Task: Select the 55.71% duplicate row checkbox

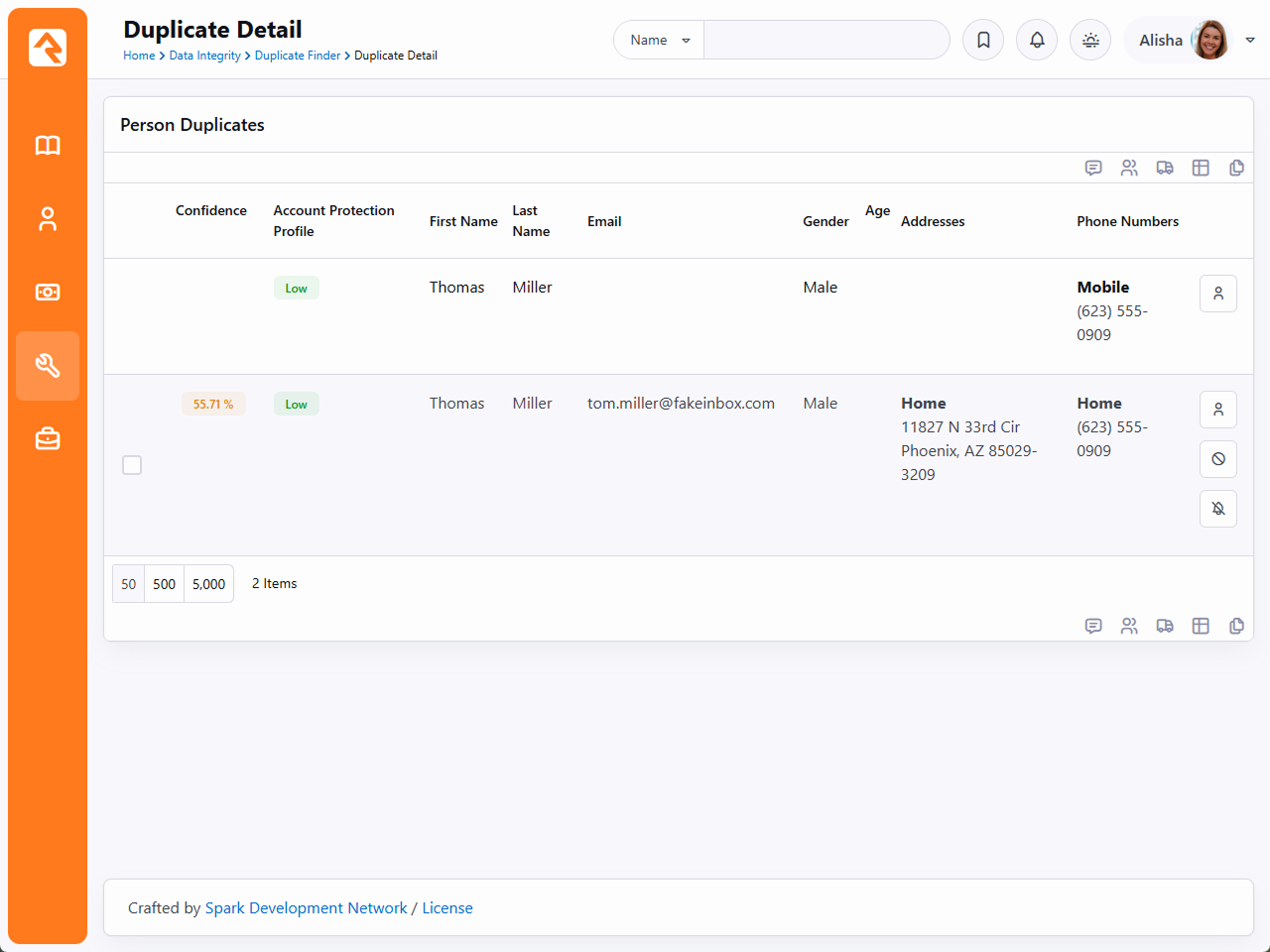Action: (132, 465)
